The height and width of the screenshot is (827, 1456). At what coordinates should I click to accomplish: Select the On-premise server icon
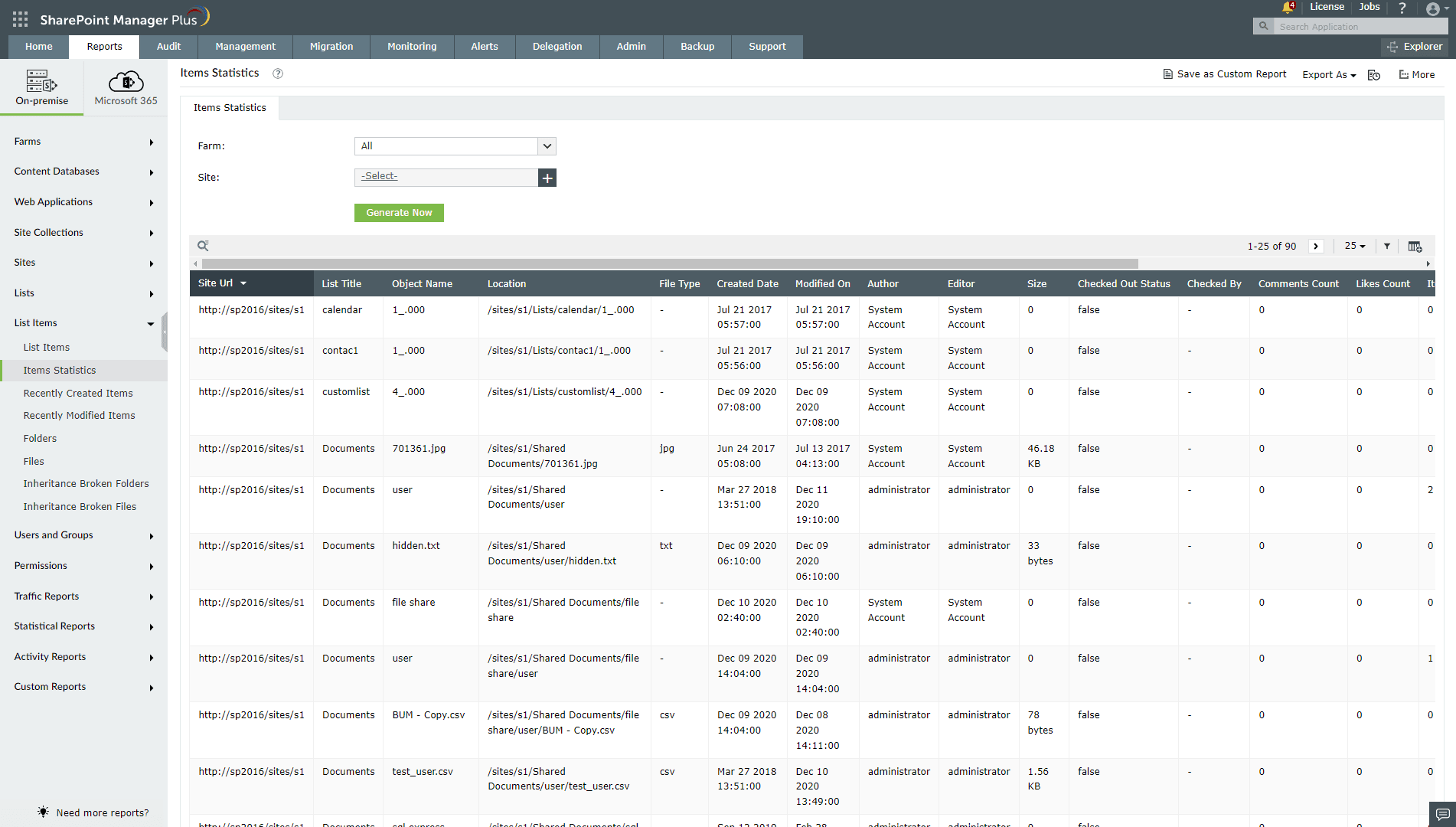tap(41, 80)
